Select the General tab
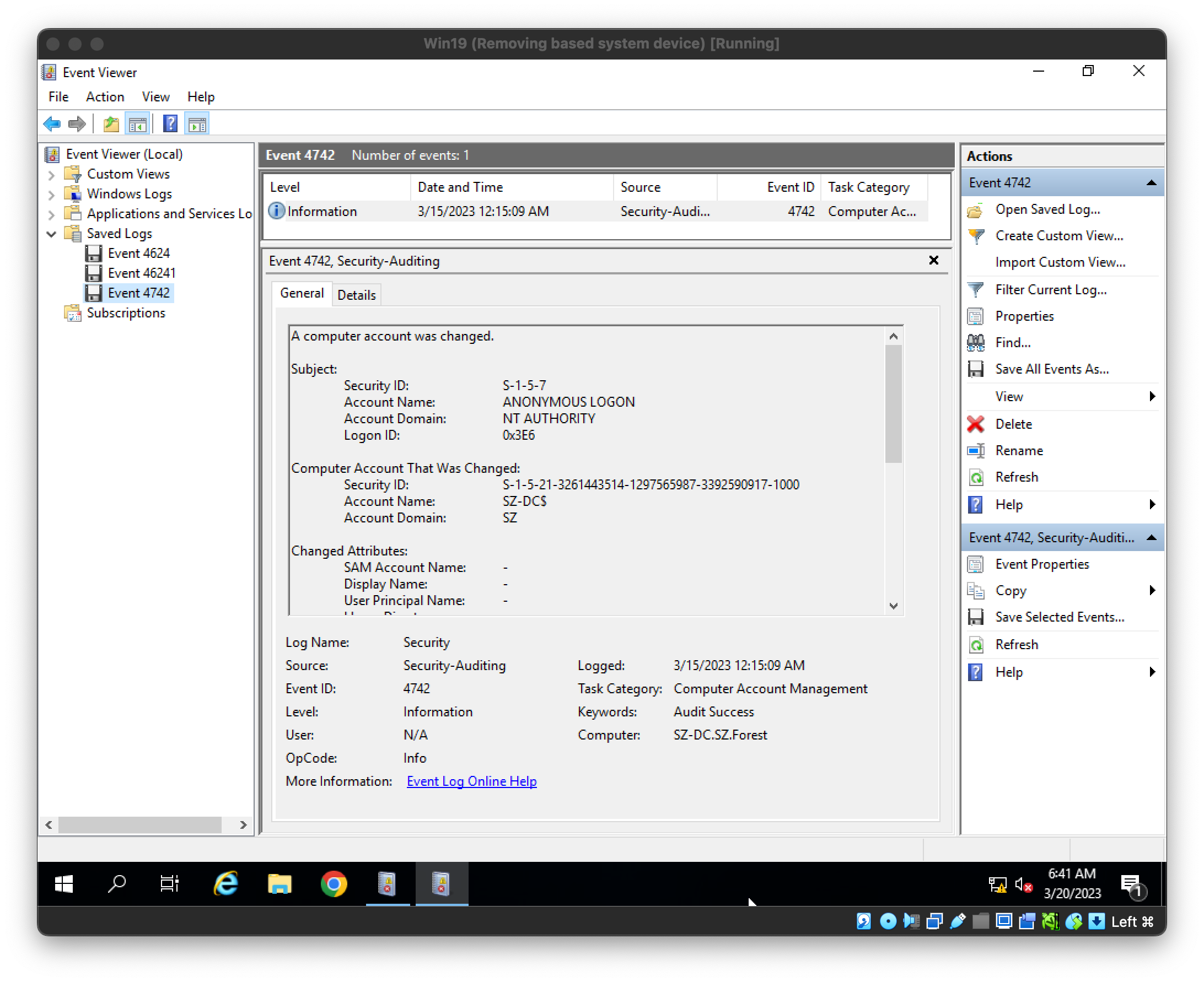 [302, 294]
